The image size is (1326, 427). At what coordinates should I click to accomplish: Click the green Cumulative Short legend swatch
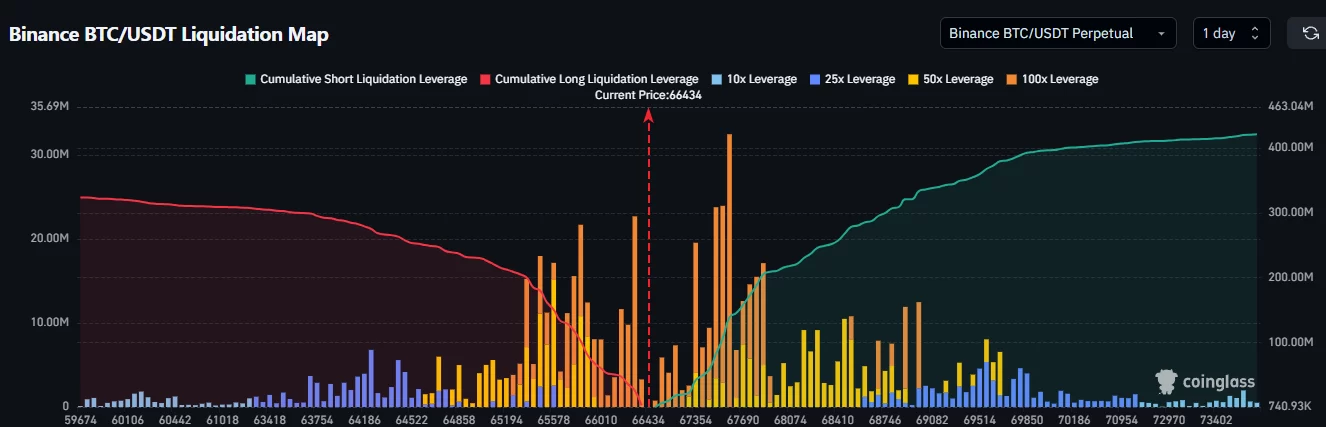click(250, 79)
